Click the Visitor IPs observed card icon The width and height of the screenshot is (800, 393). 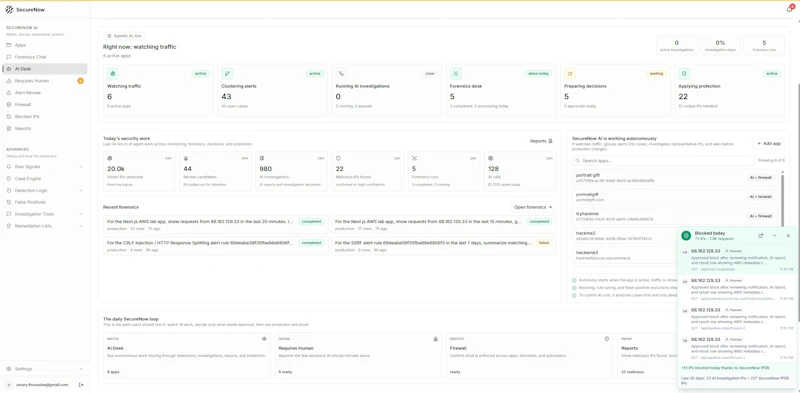tap(110, 158)
